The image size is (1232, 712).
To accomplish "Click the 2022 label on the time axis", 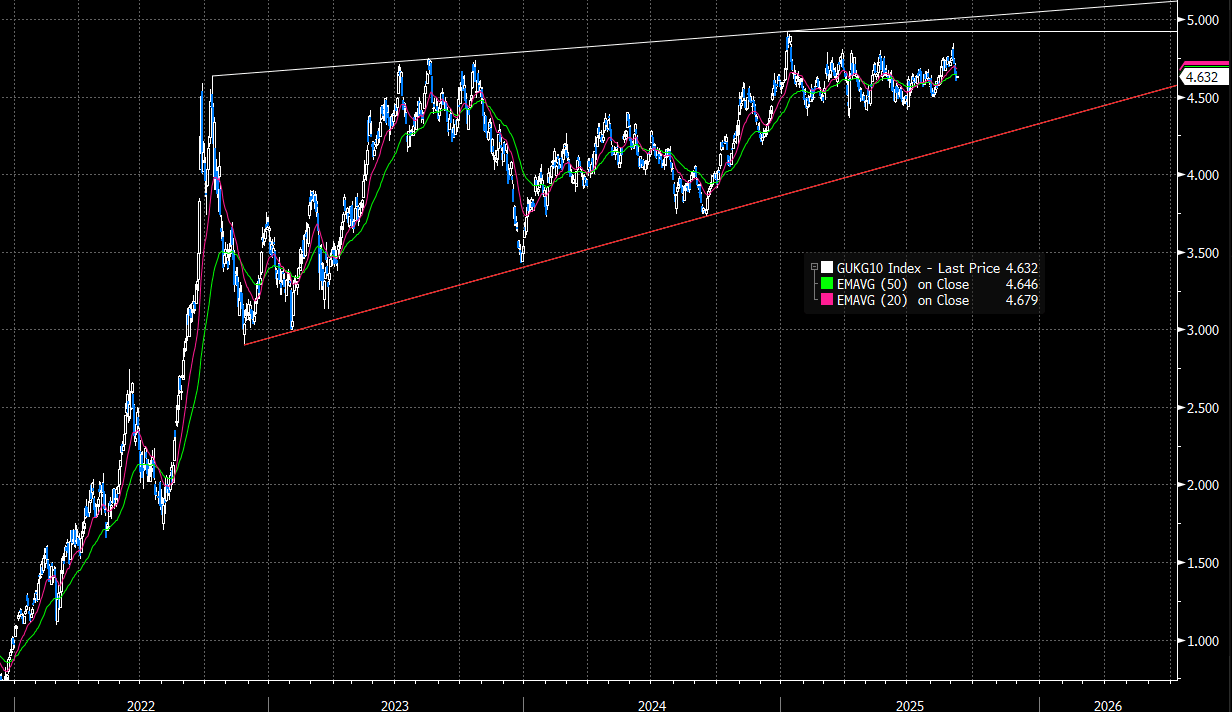I will point(141,704).
